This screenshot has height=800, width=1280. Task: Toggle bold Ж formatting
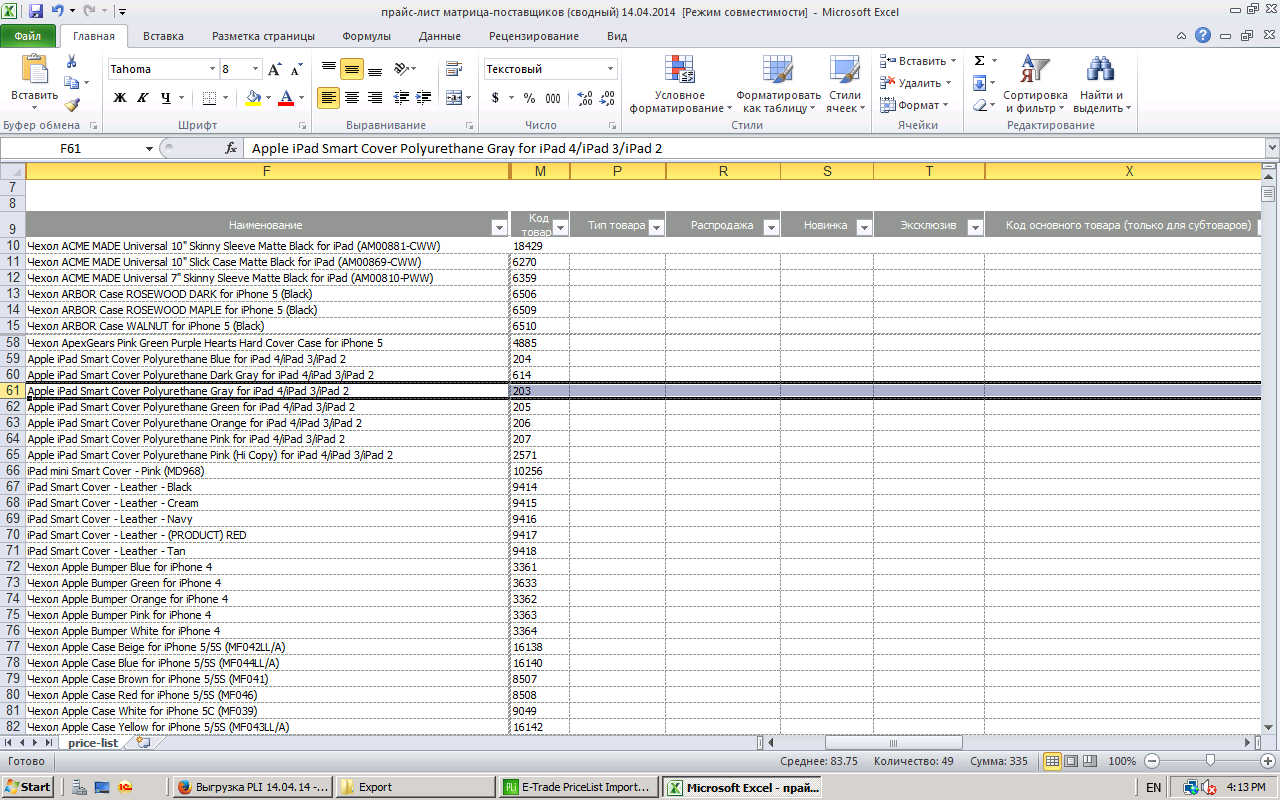click(120, 98)
